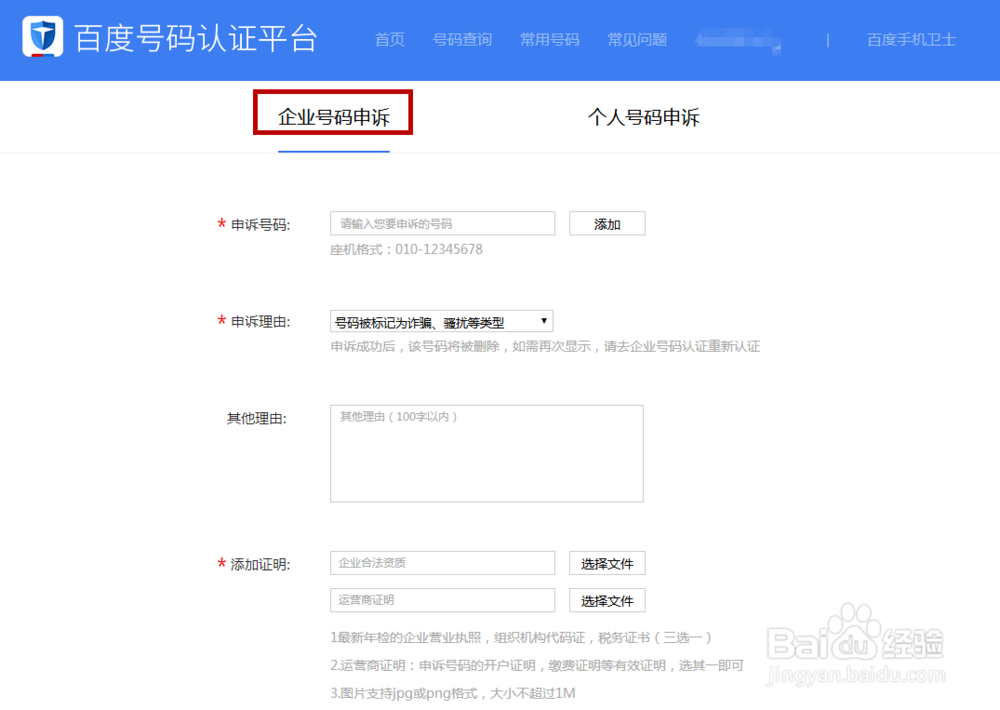
Task: Open the 常用号码 navigation item
Action: [x=549, y=40]
